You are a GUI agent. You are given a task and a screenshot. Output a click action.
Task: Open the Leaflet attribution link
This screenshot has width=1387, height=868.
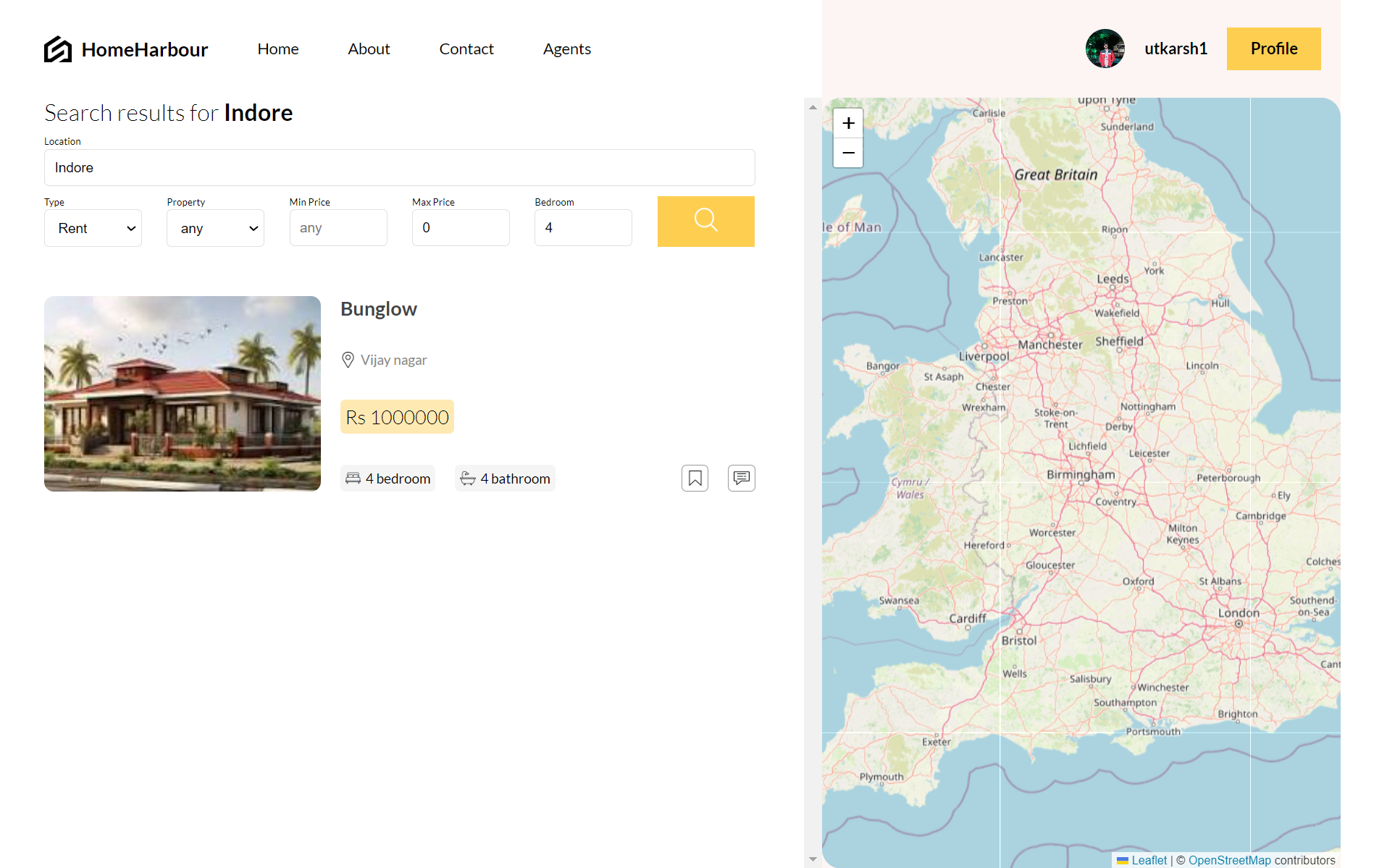(1149, 860)
